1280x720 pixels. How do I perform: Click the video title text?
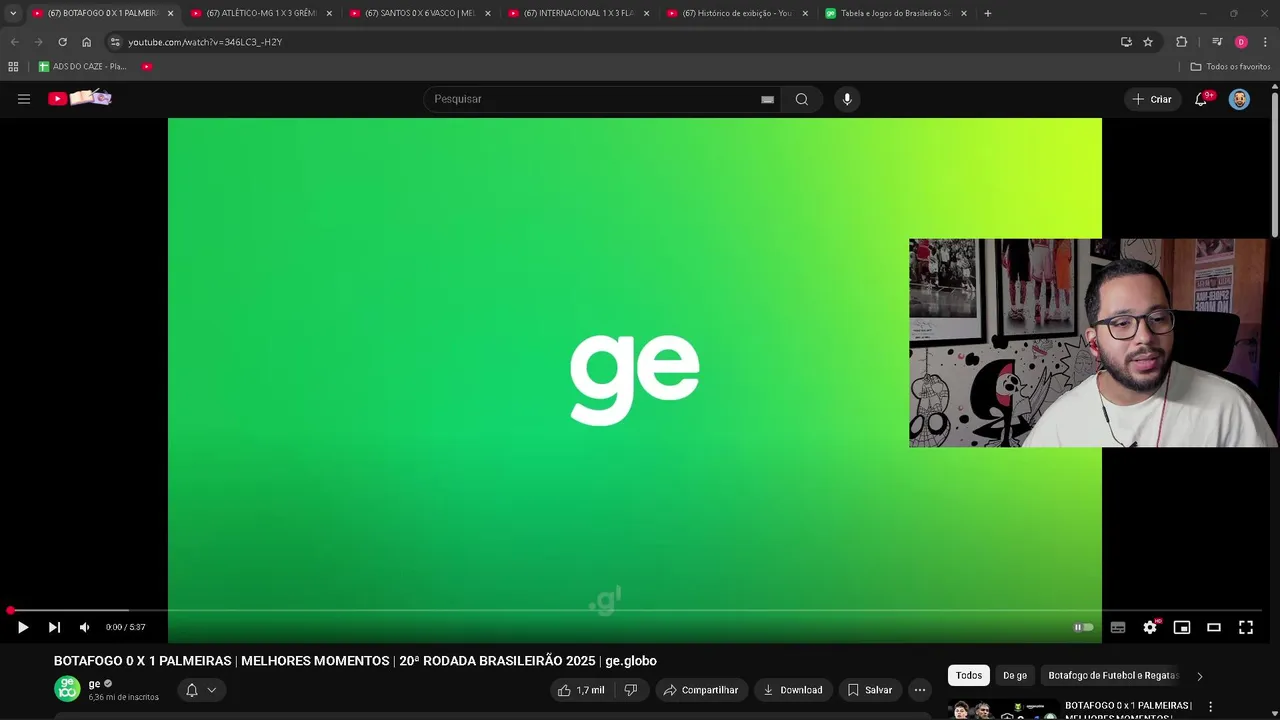coord(355,661)
